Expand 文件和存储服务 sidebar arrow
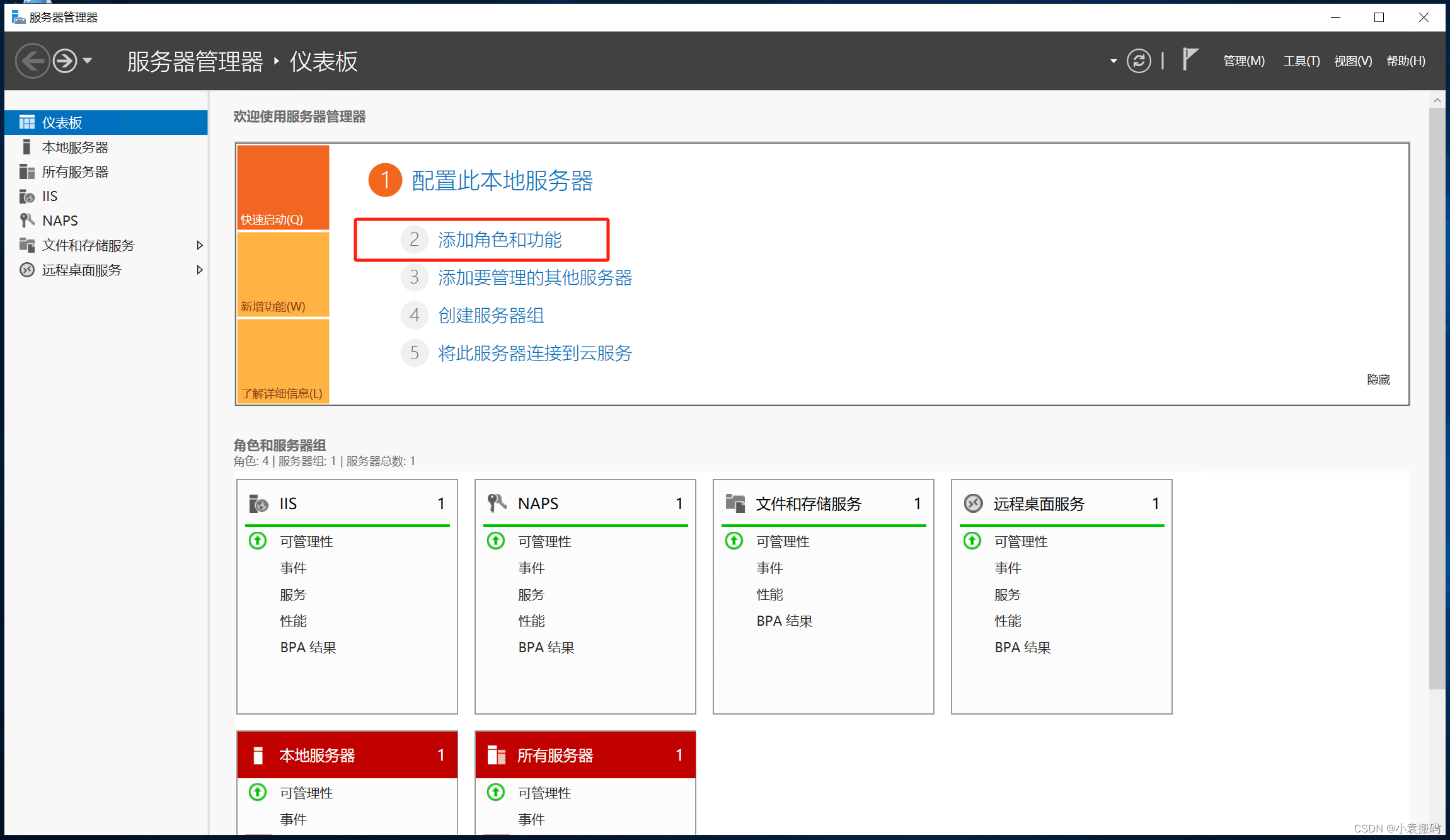Image resolution: width=1450 pixels, height=840 pixels. [200, 245]
